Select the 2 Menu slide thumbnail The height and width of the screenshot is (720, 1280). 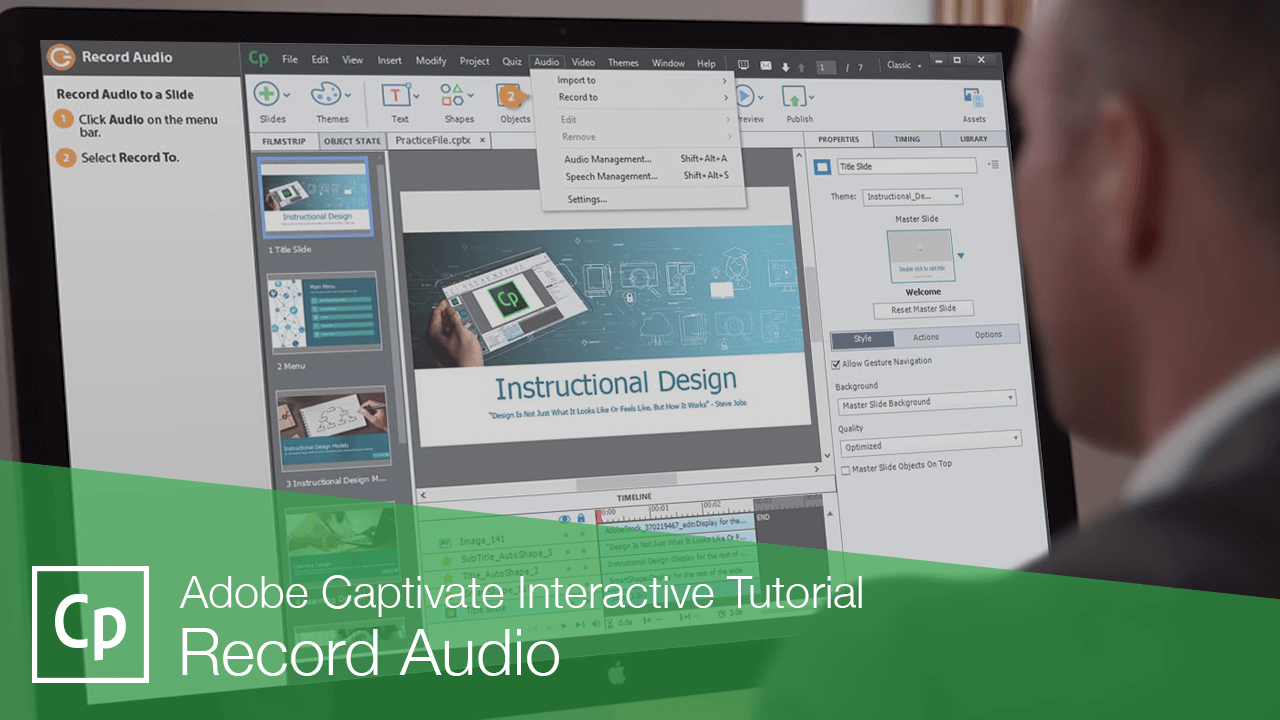point(323,313)
